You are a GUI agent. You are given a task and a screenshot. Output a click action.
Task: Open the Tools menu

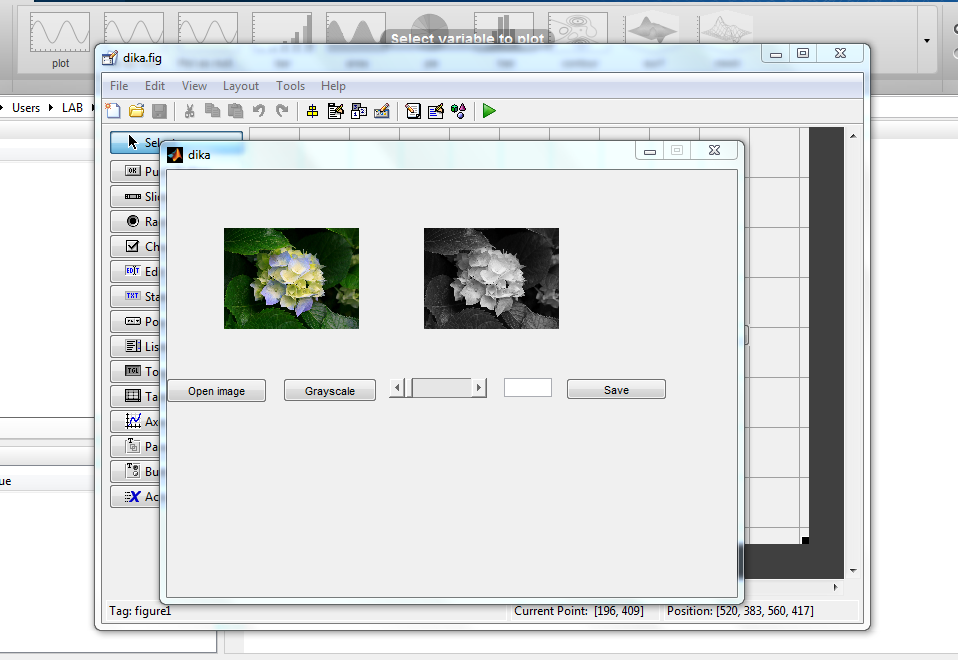click(x=290, y=86)
